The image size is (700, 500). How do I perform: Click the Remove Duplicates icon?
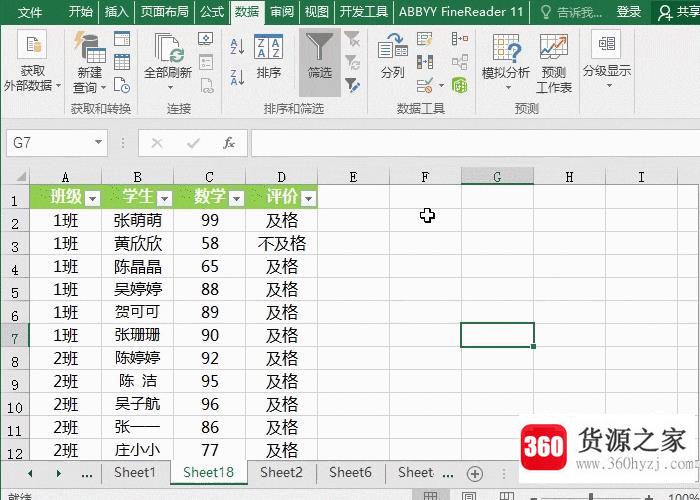tap(425, 62)
